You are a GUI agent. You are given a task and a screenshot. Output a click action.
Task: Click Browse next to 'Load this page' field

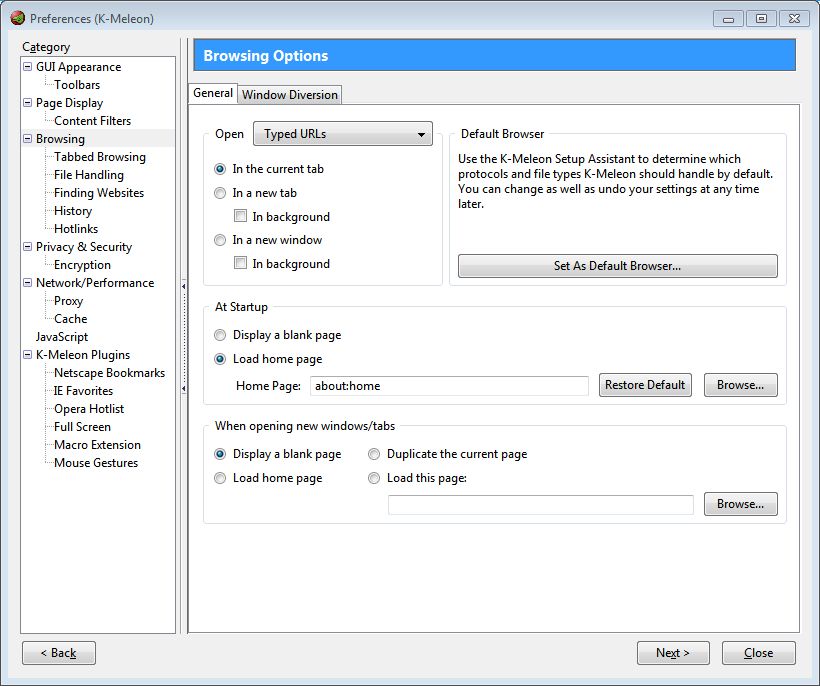[741, 504]
